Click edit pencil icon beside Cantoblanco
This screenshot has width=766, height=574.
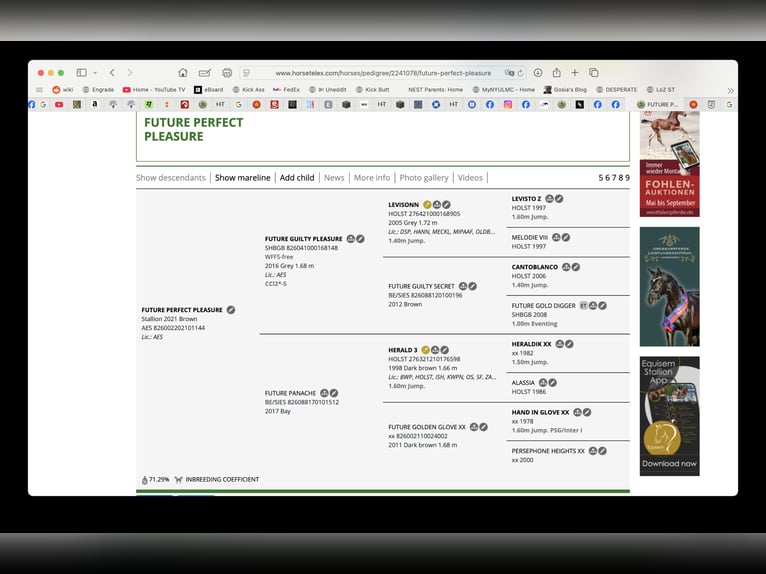[575, 267]
